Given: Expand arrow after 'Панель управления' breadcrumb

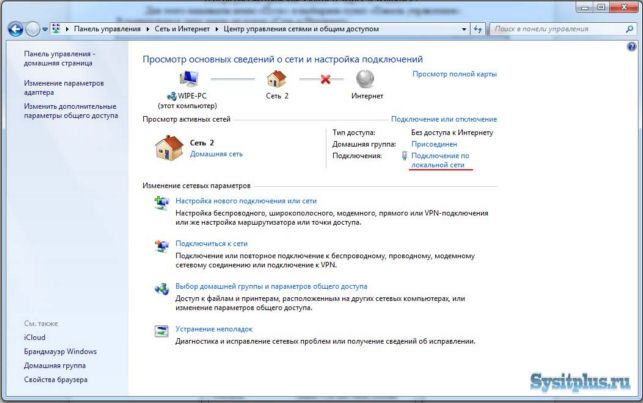Looking at the screenshot, I should coord(148,29).
